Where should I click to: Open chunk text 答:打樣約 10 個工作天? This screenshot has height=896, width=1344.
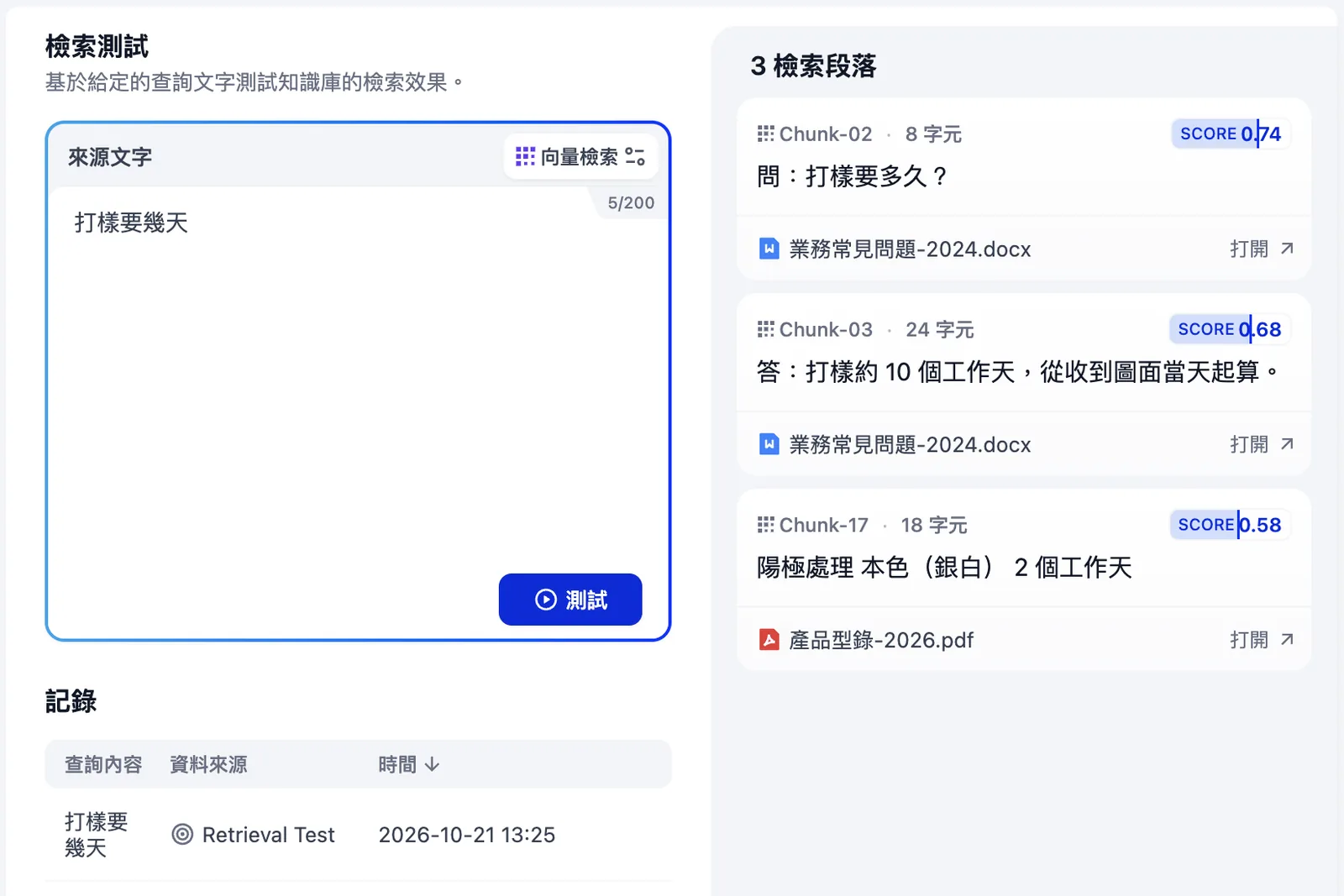(x=1018, y=371)
